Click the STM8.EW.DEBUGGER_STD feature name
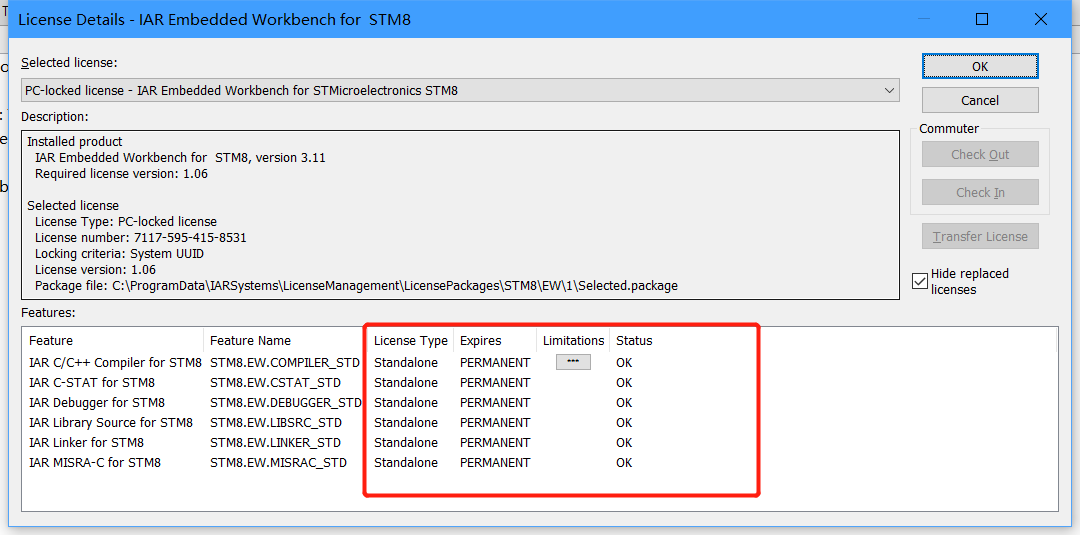 tap(286, 402)
